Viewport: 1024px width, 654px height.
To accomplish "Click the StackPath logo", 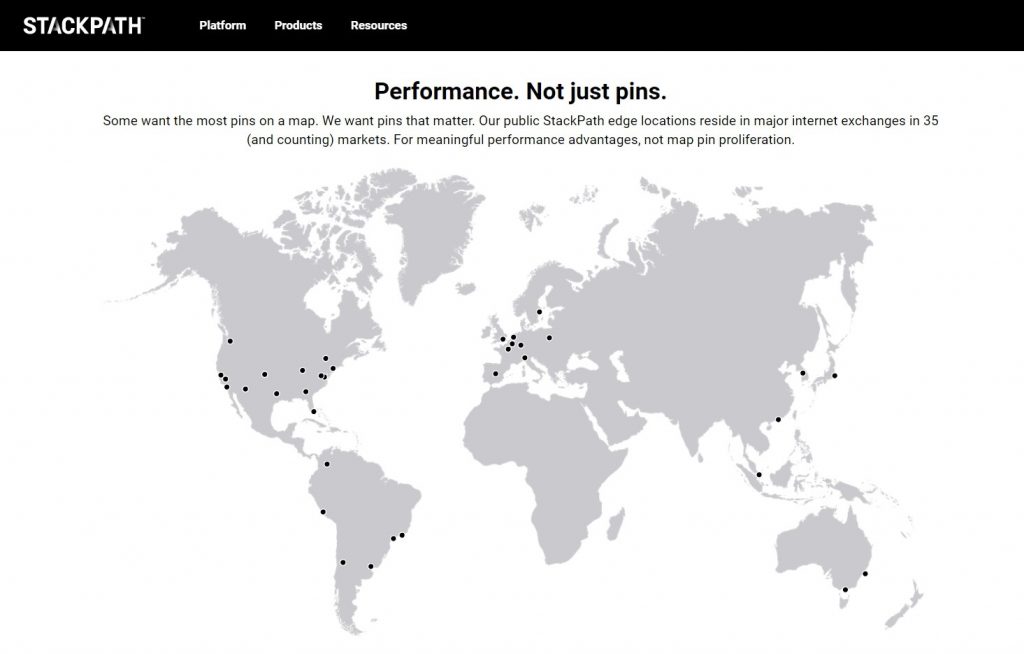I will click(x=84, y=25).
